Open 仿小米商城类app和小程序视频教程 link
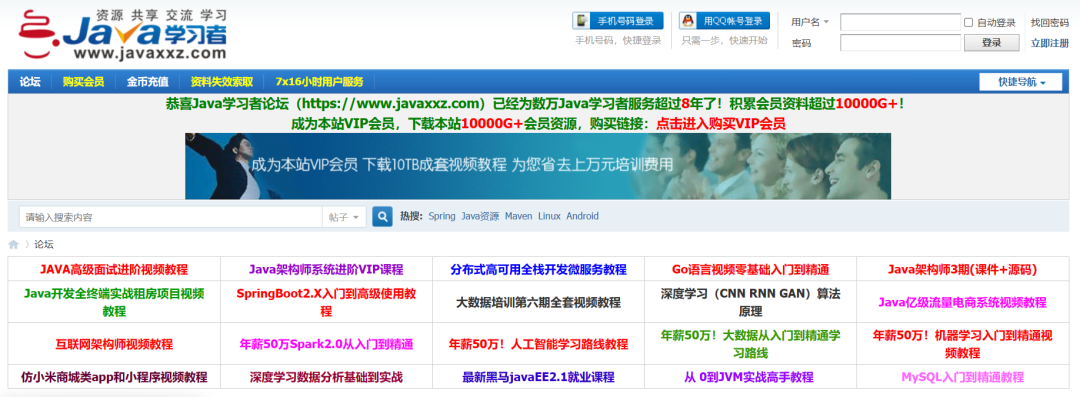The height and width of the screenshot is (397, 1080). coord(114,378)
